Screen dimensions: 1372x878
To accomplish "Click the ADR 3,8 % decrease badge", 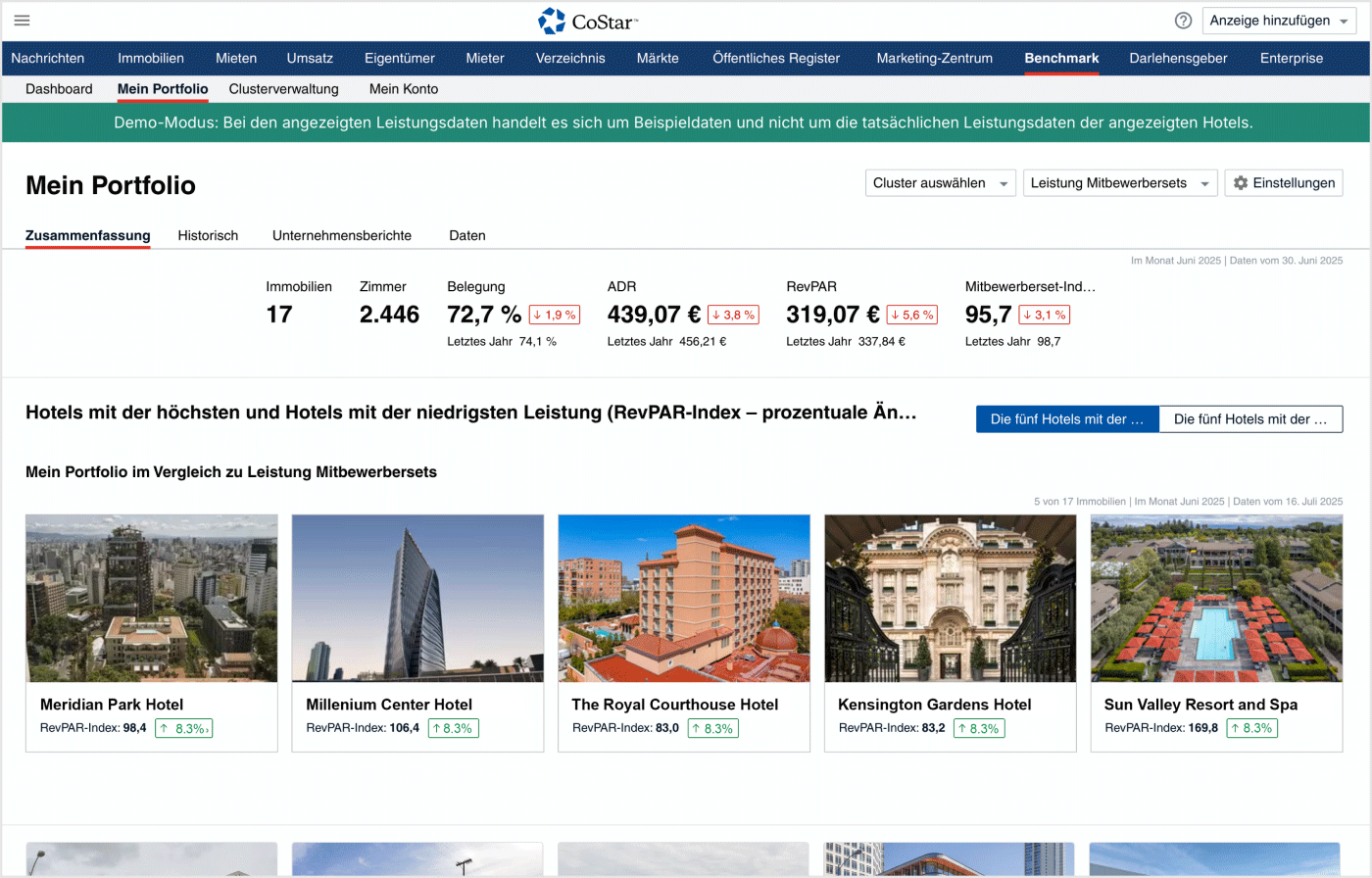I will point(733,315).
